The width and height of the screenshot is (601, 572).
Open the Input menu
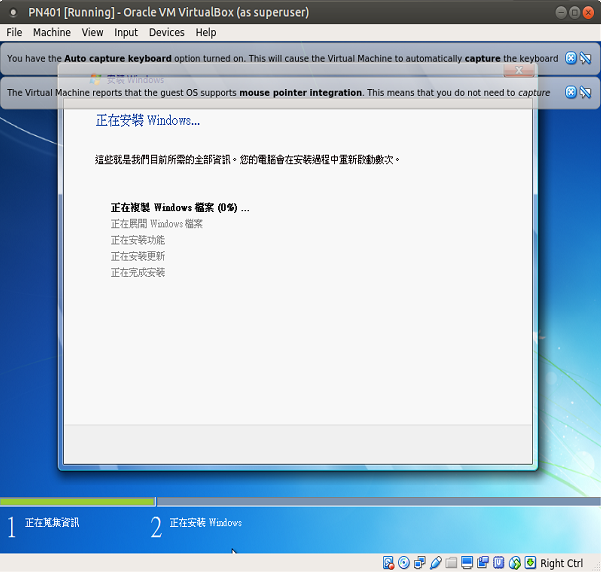point(126,33)
